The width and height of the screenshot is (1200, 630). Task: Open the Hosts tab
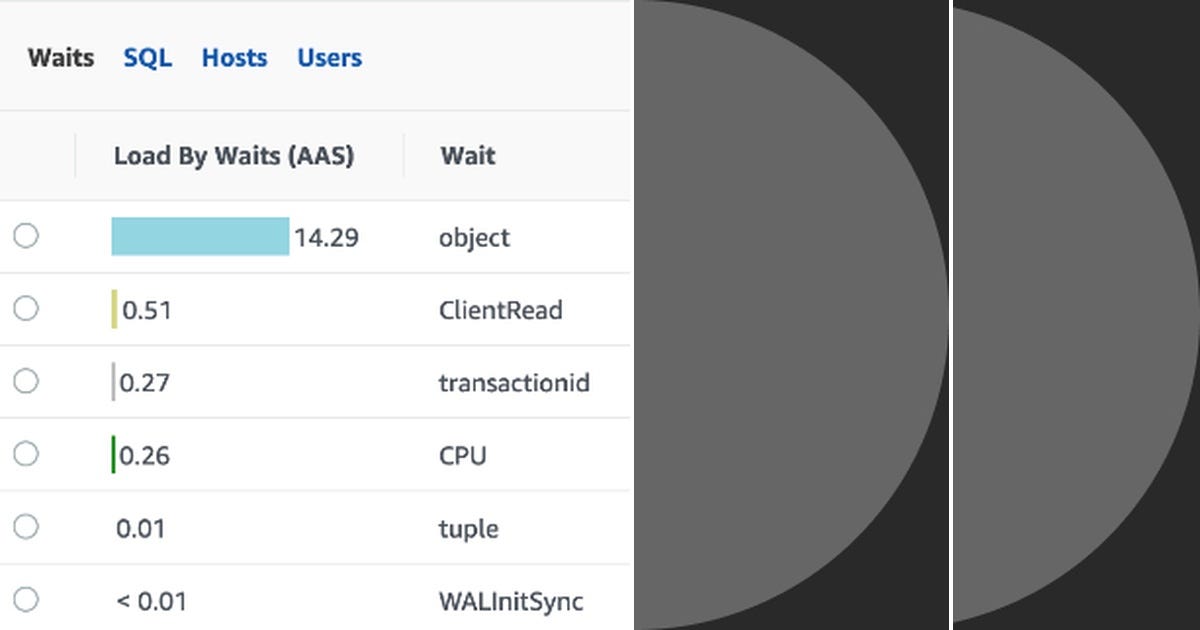point(234,58)
